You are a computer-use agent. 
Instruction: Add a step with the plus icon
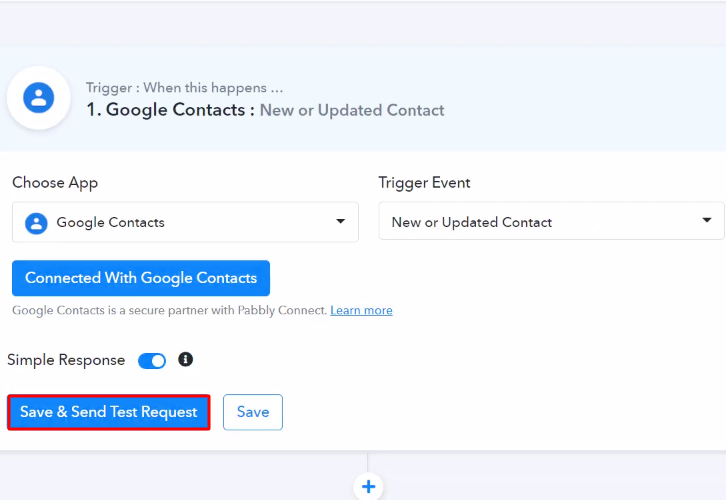pos(369,486)
